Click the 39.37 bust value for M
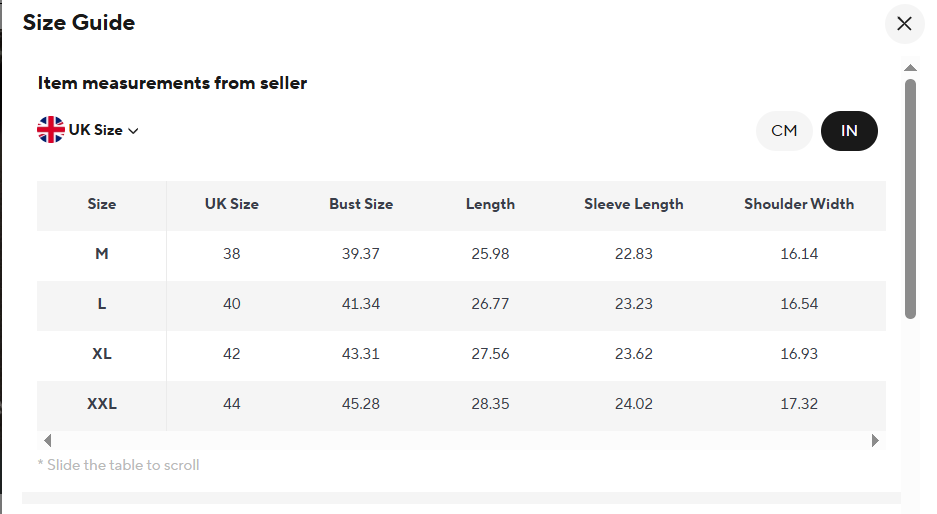This screenshot has height=514, width=937. coord(361,254)
